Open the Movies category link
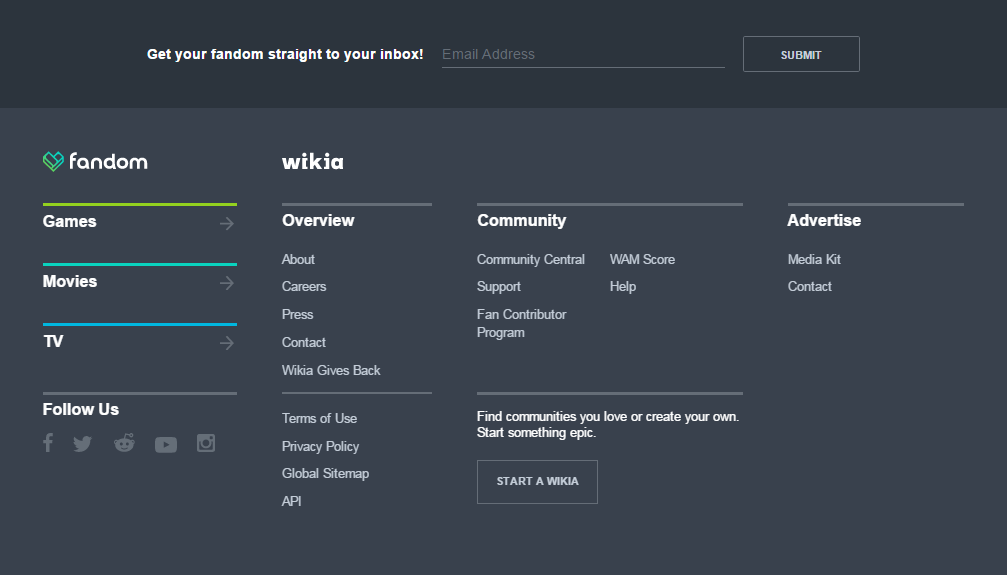 pos(70,282)
